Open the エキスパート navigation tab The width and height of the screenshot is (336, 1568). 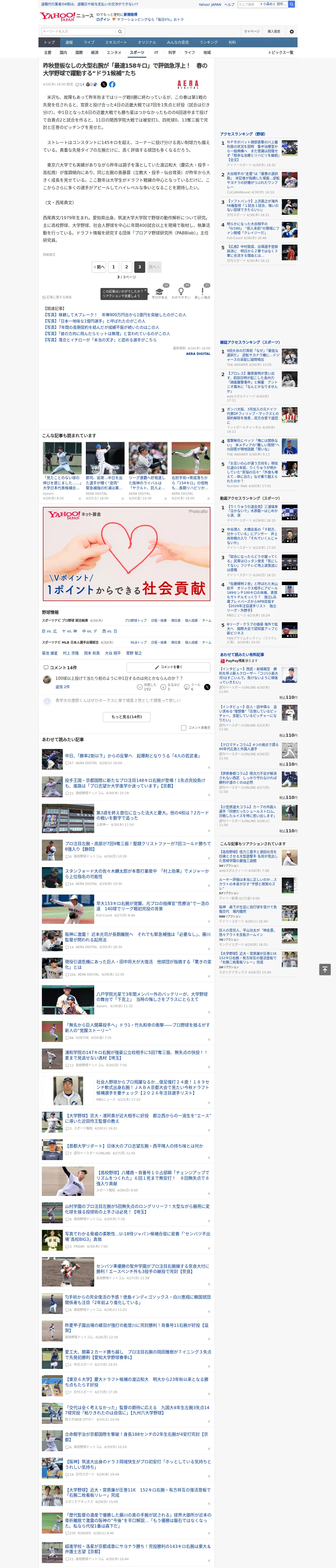coord(116,43)
